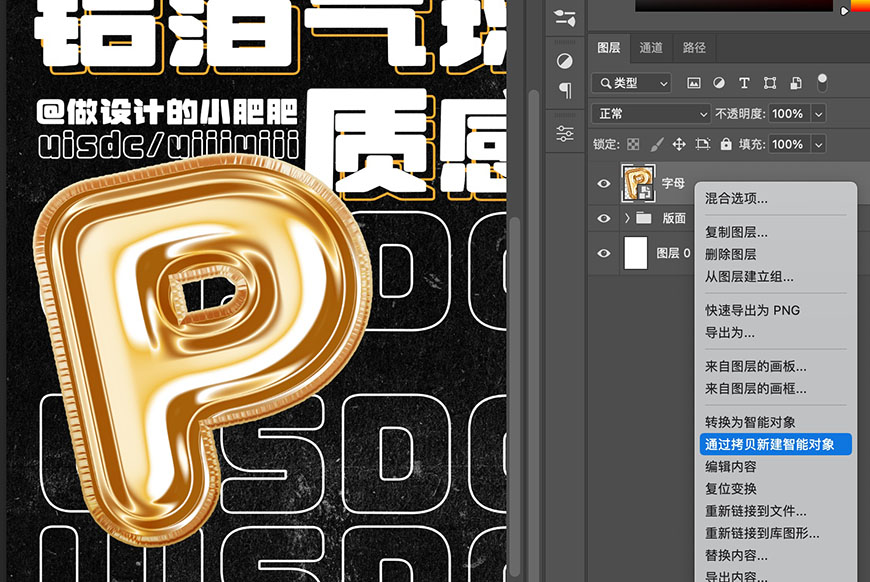Filter layers by pixel layers icon

pyautogui.click(x=694, y=83)
